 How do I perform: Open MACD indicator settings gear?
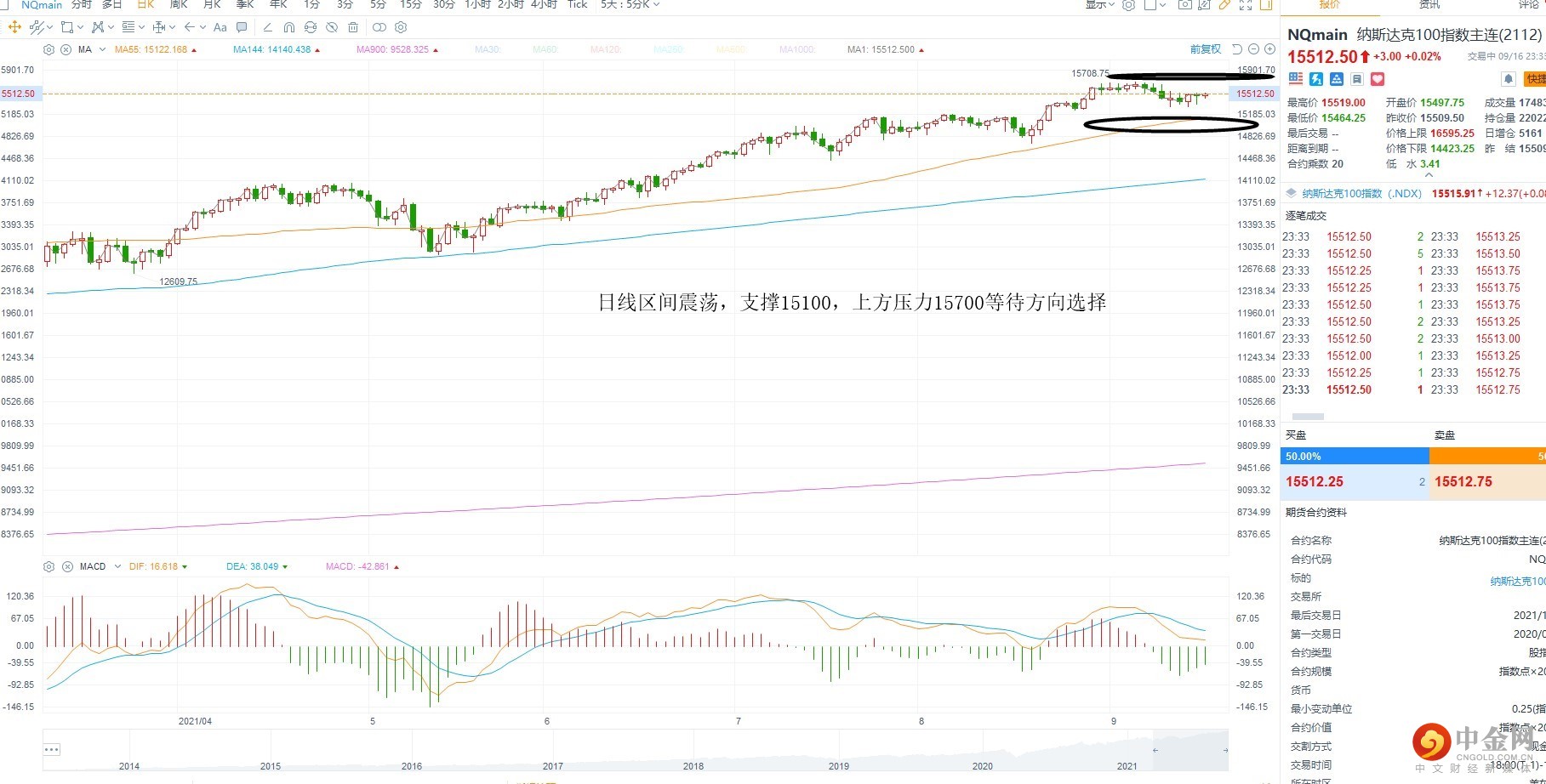[x=48, y=566]
